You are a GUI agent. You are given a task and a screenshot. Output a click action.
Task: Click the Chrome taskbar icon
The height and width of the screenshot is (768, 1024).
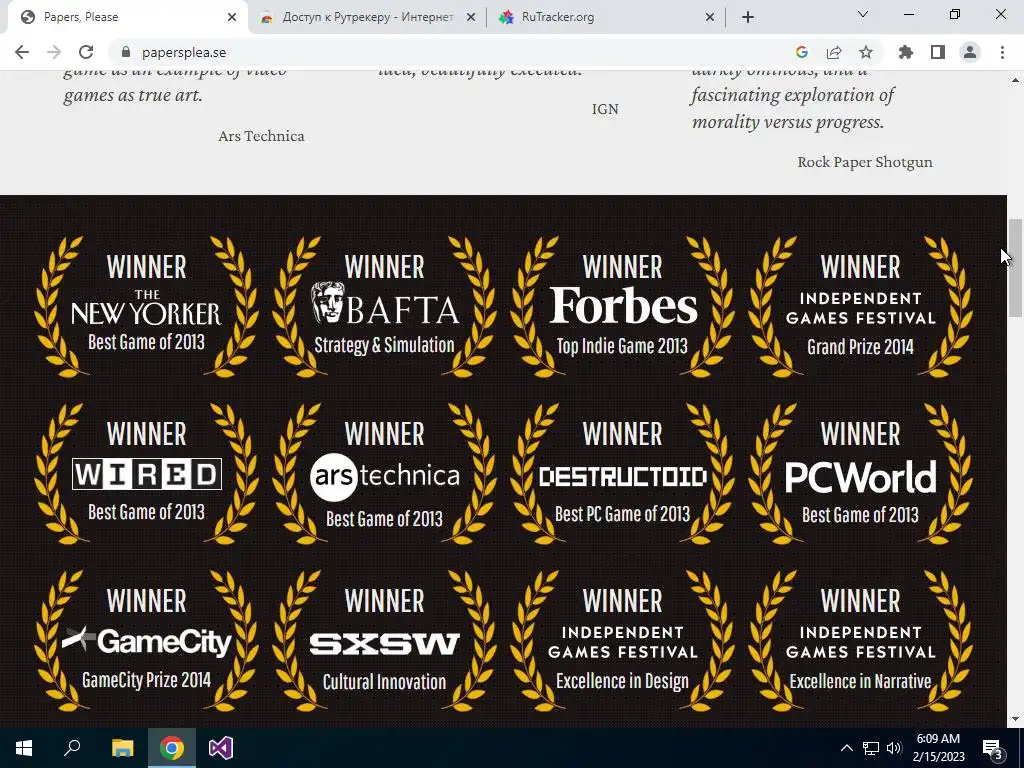[172, 748]
